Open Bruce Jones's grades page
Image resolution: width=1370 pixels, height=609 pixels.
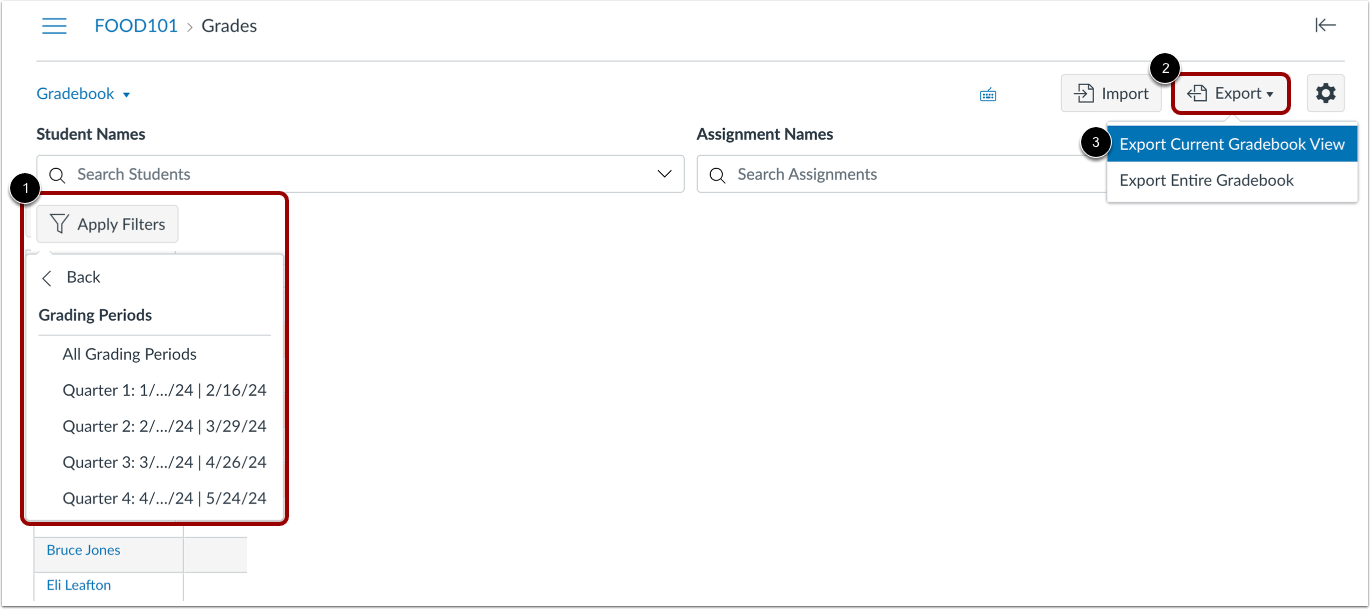click(x=82, y=550)
